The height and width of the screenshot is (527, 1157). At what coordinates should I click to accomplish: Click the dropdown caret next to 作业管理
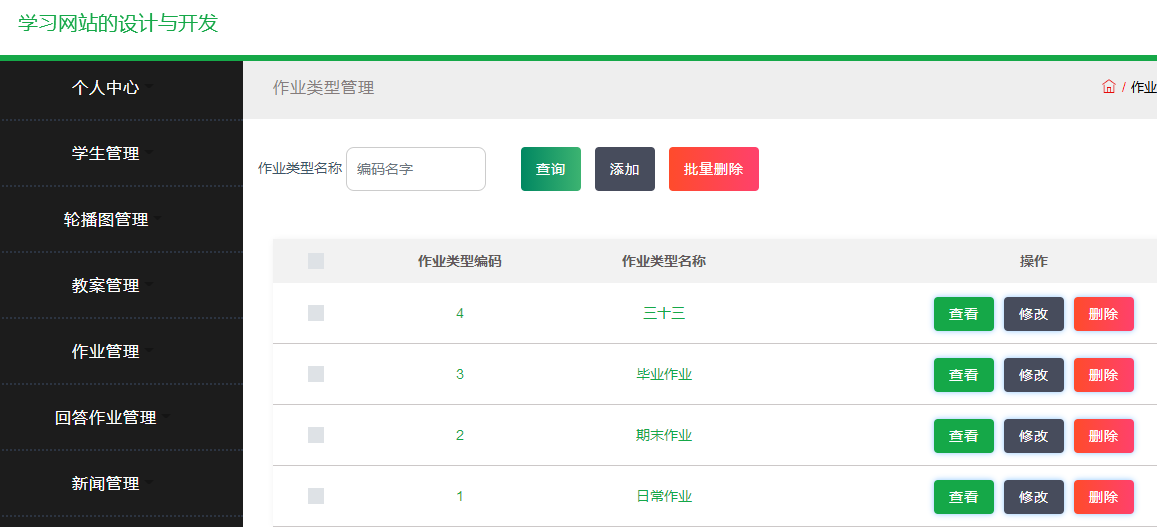coord(149,350)
